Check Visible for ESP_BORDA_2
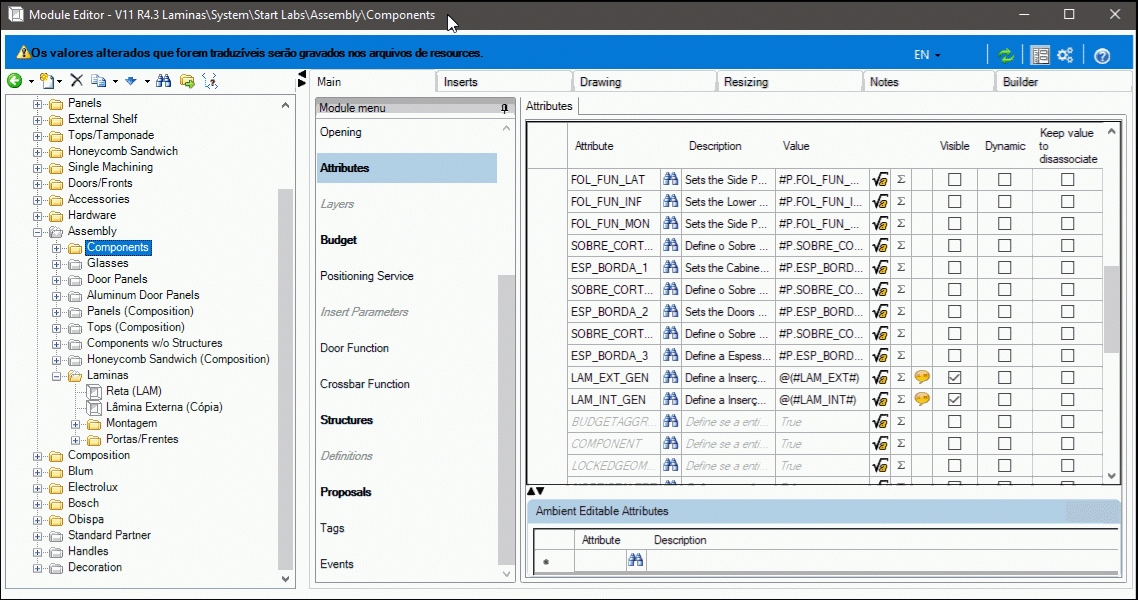This screenshot has height=600, width=1138. pos(954,311)
